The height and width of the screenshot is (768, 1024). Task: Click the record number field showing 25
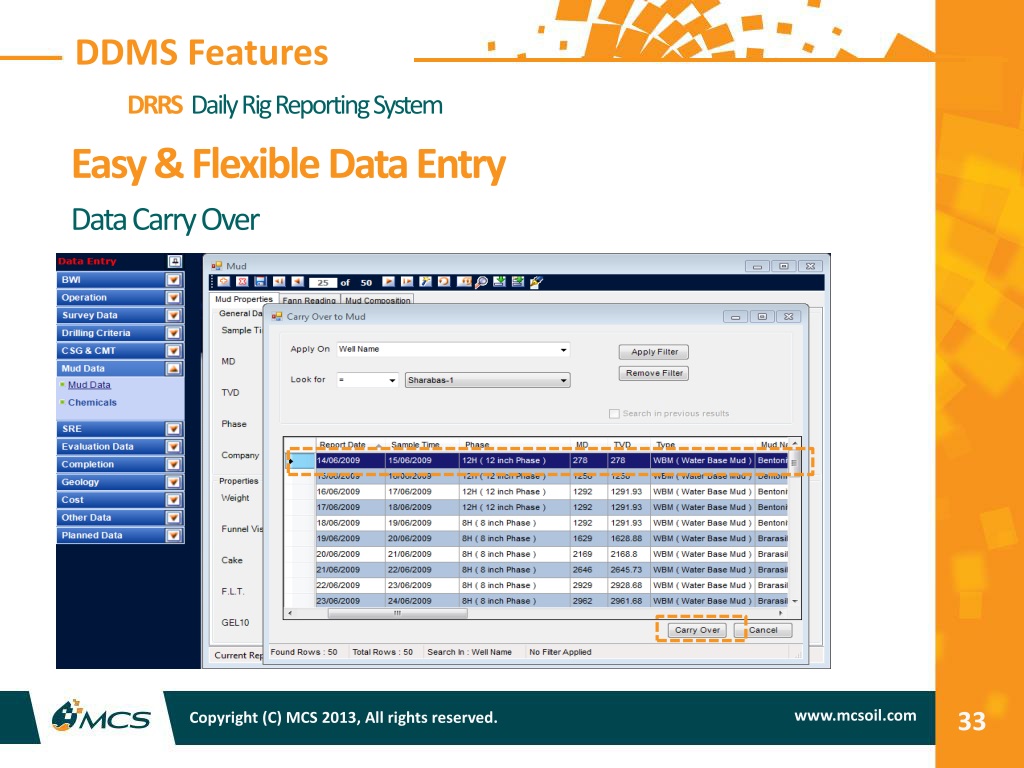click(323, 283)
